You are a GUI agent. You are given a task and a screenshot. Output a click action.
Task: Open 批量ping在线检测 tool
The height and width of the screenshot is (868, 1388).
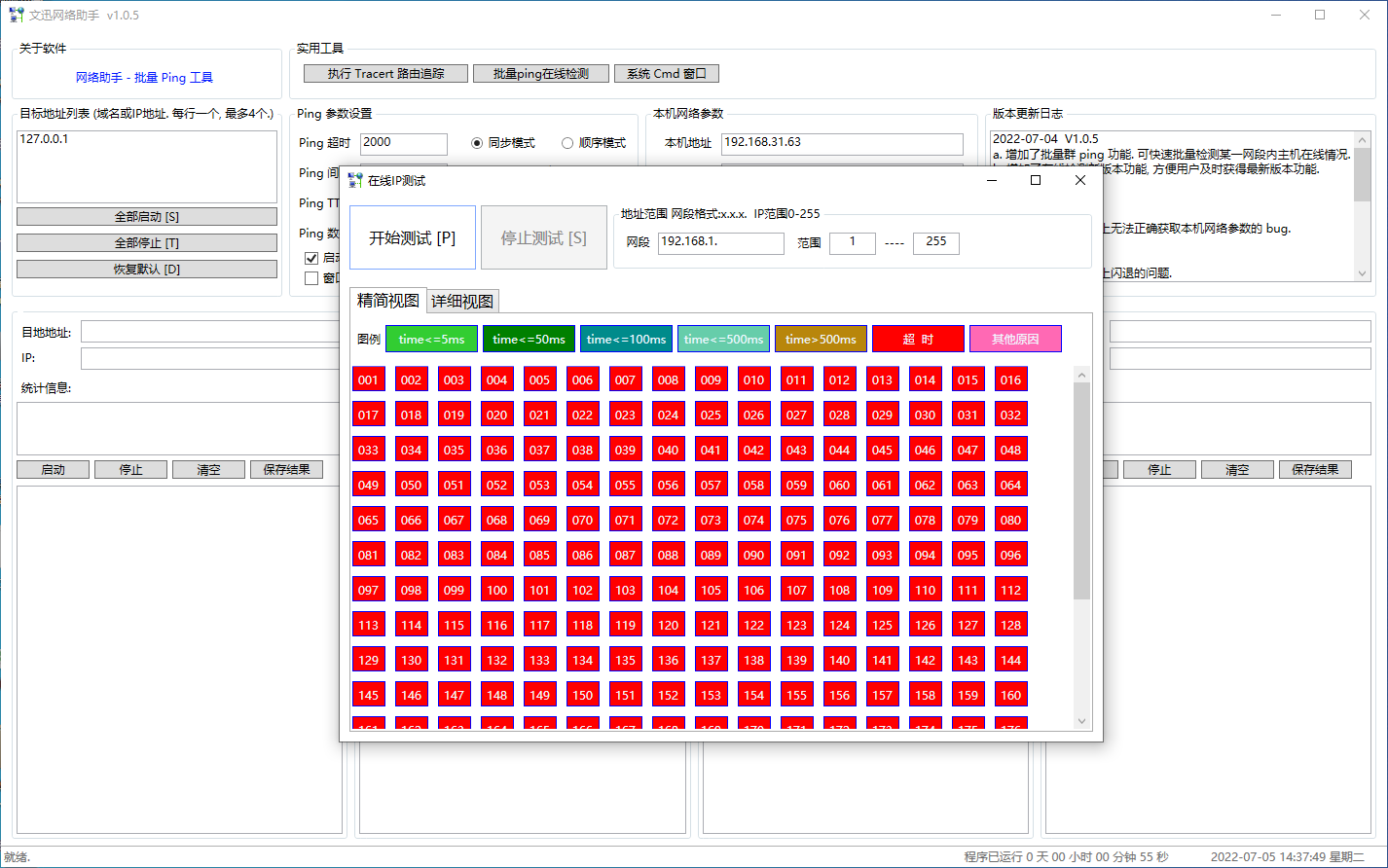541,74
